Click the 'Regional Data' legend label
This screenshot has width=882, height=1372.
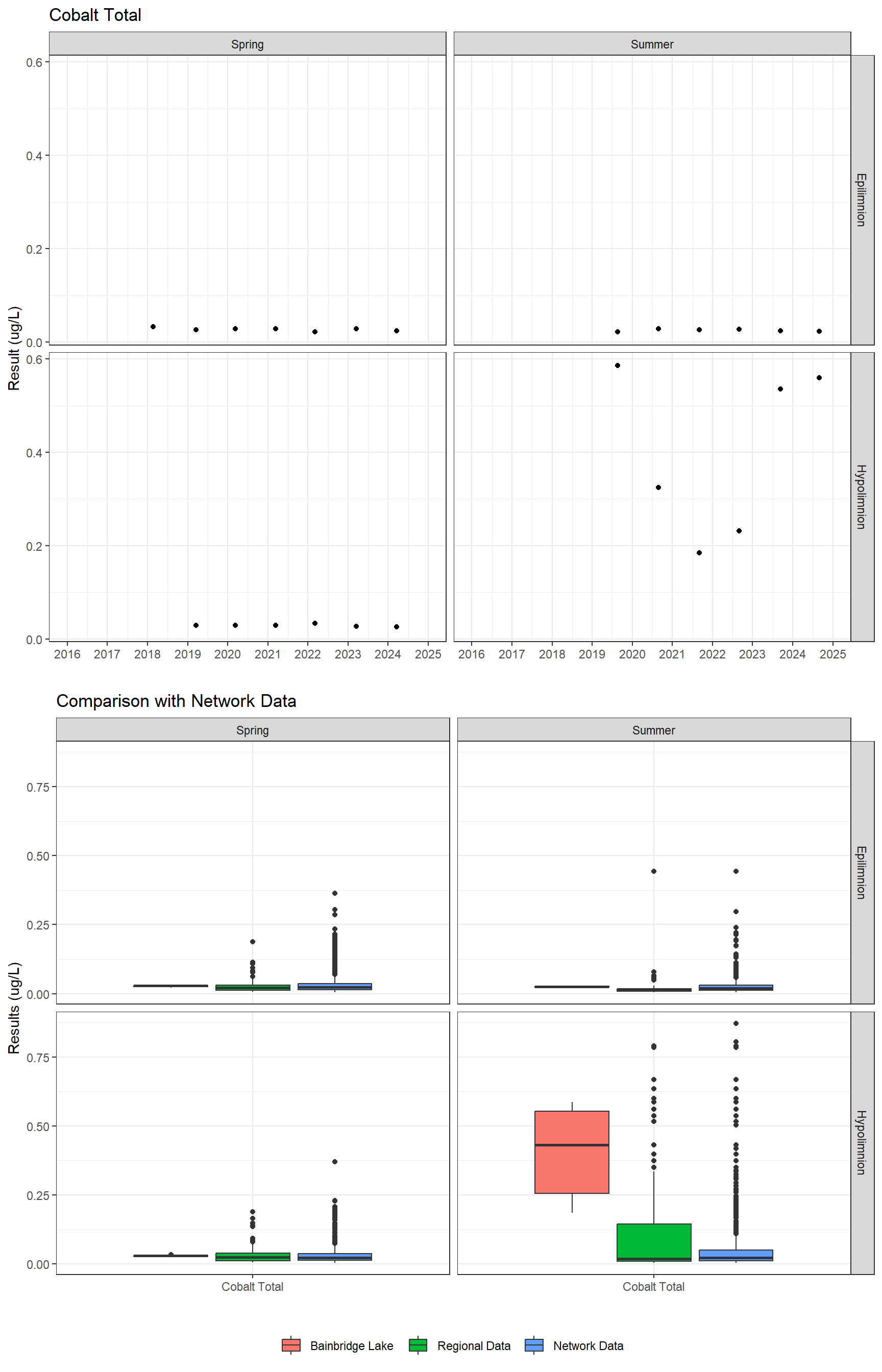coord(474,1345)
